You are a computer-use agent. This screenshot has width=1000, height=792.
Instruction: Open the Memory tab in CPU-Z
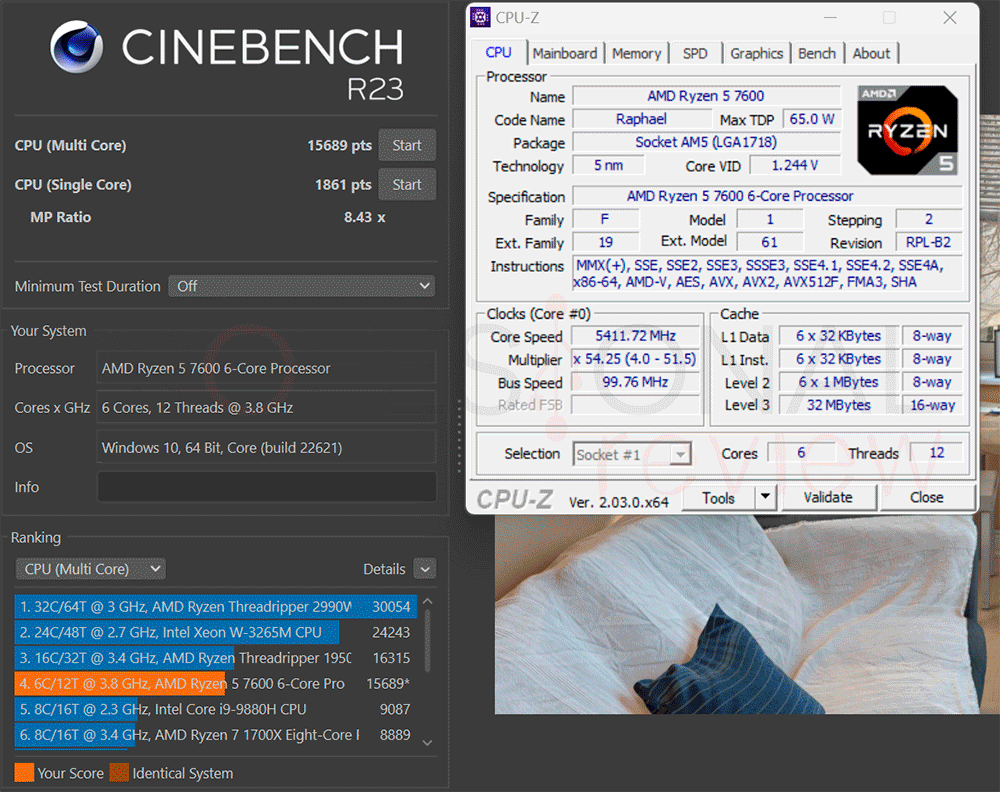tap(636, 54)
